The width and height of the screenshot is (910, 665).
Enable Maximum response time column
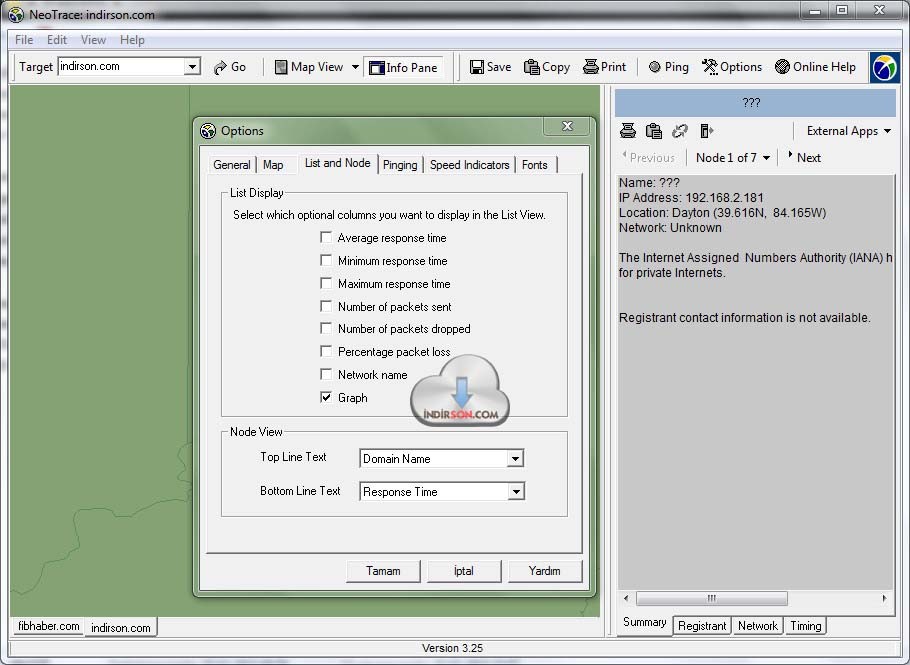[x=326, y=283]
